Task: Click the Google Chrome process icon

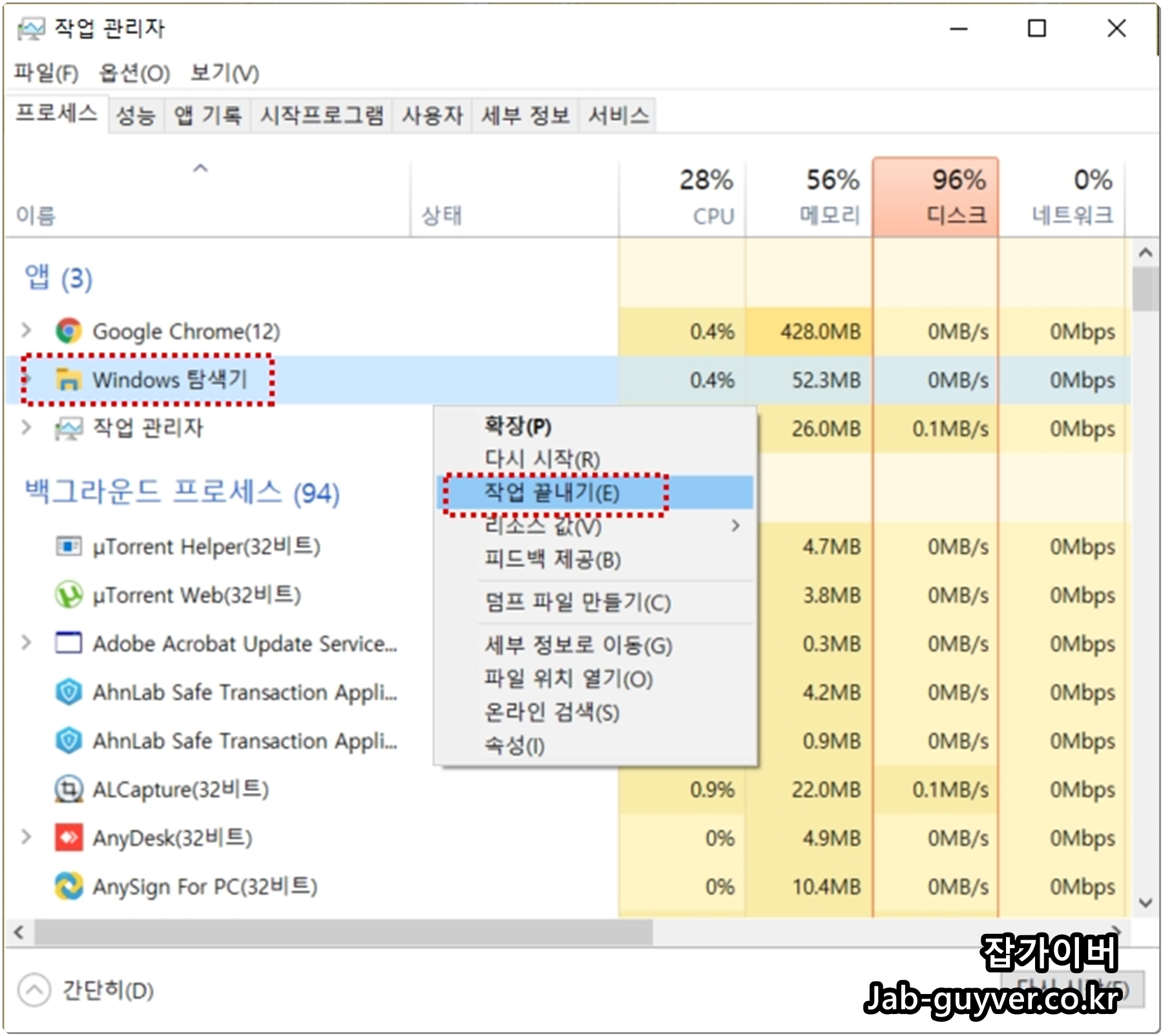Action: (x=68, y=331)
